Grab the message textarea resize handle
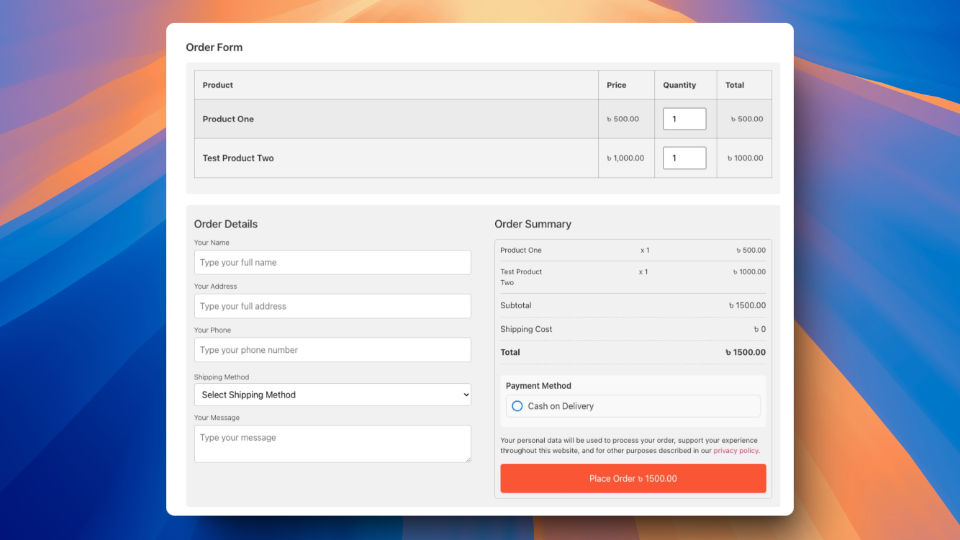 click(x=466, y=458)
